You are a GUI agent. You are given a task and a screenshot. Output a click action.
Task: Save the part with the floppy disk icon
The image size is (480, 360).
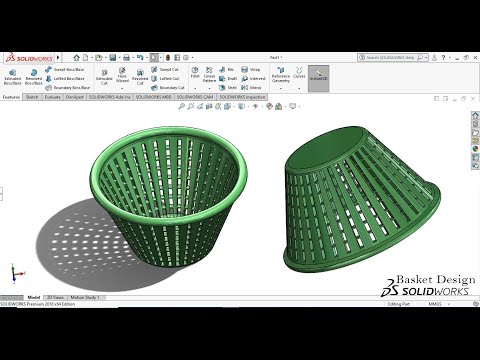(x=113, y=58)
